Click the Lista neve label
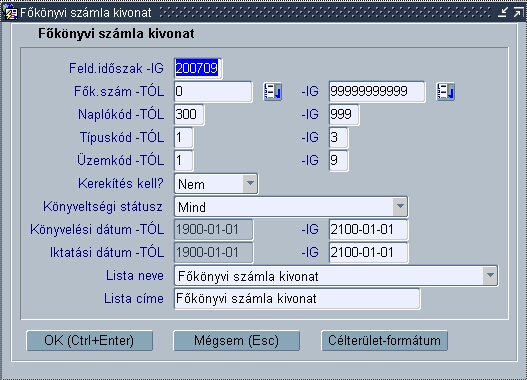This screenshot has width=527, height=380. (135, 276)
